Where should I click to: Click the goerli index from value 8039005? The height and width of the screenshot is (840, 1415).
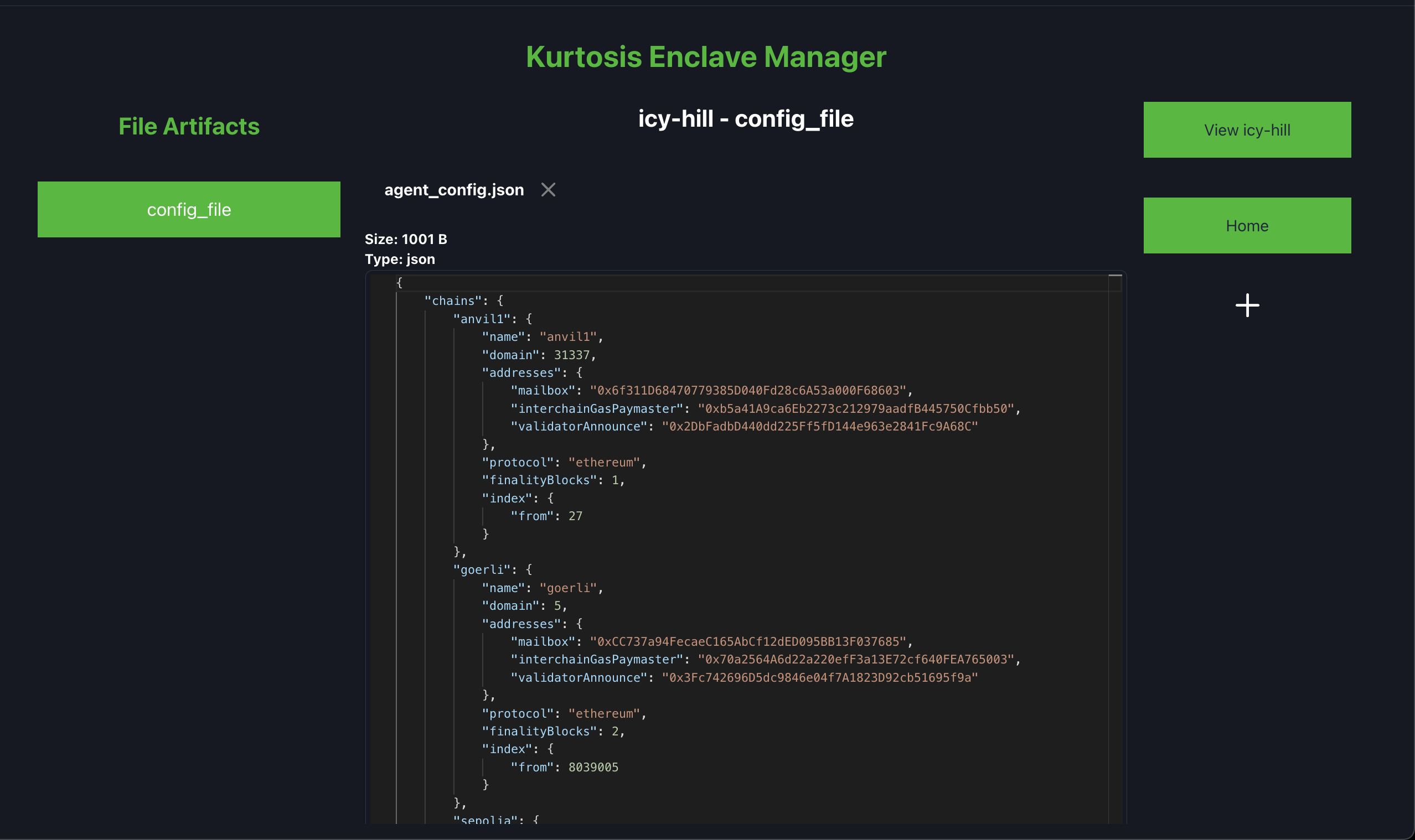[x=593, y=767]
